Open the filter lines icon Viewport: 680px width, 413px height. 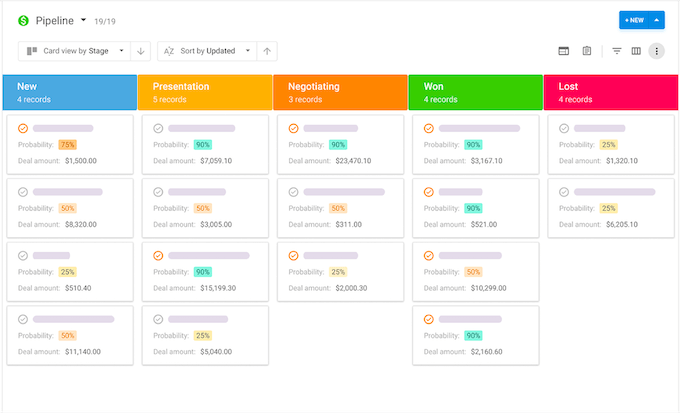[617, 51]
